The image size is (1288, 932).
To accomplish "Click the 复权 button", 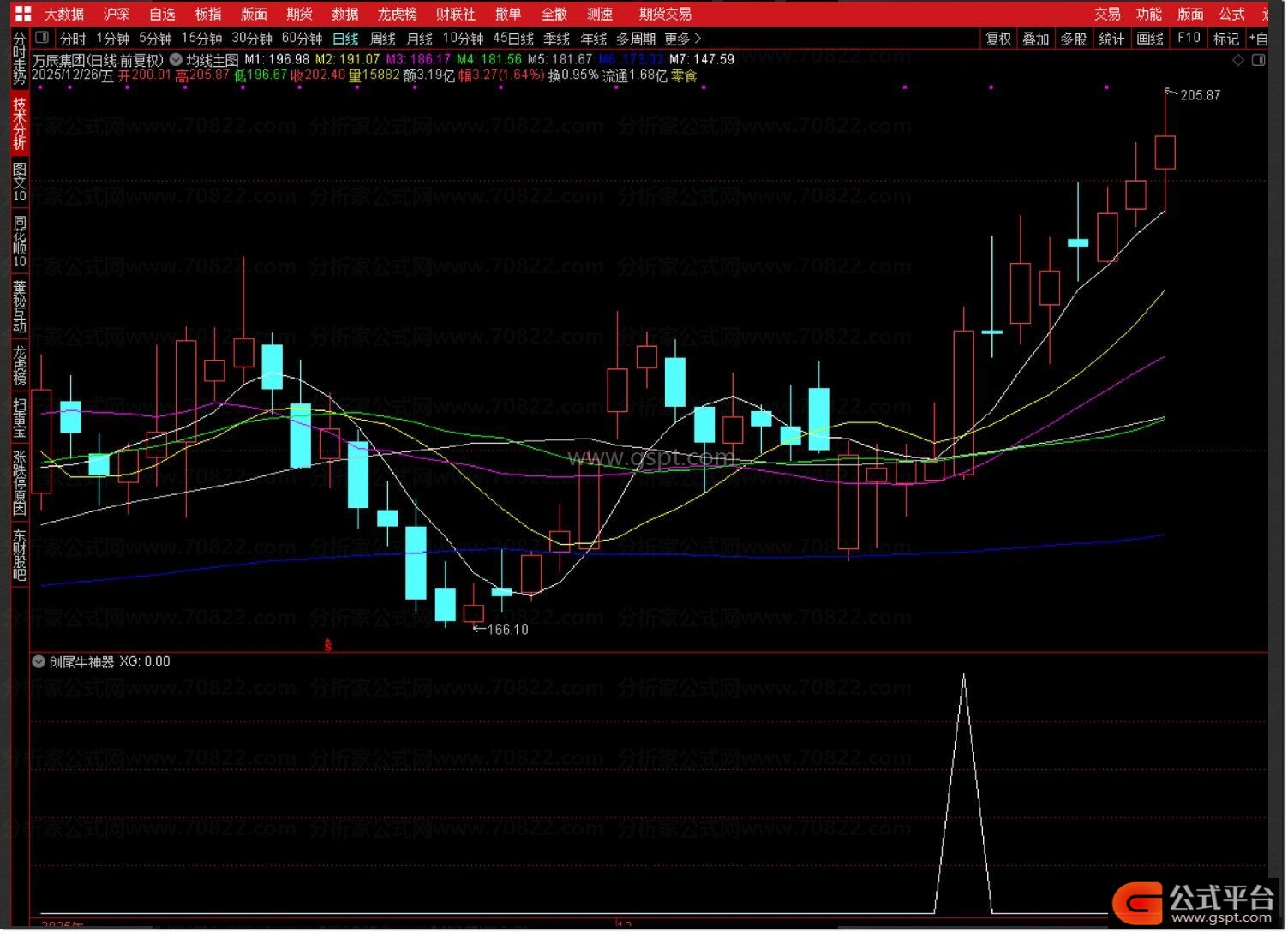I will 998,39.
